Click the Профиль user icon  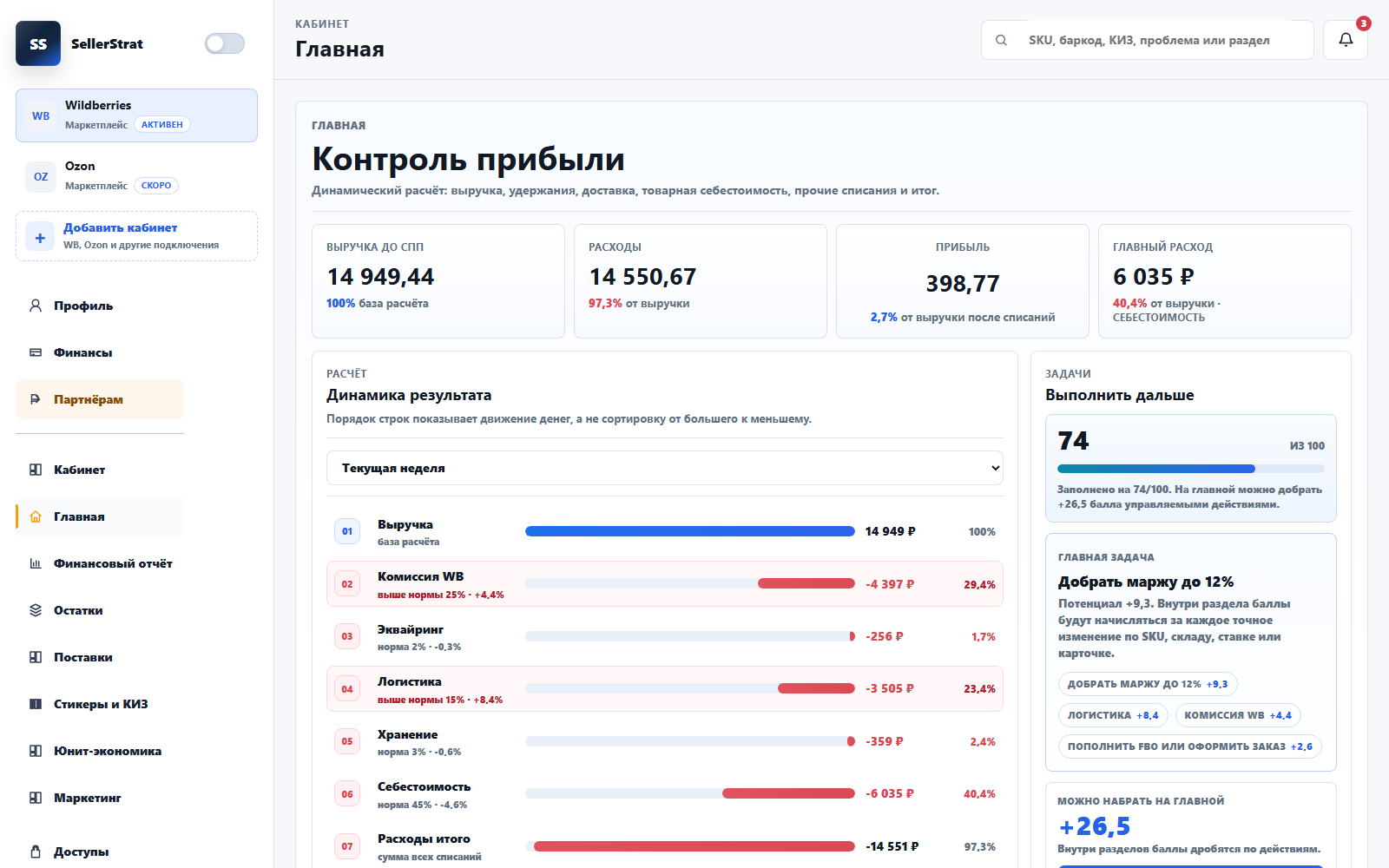pos(36,306)
